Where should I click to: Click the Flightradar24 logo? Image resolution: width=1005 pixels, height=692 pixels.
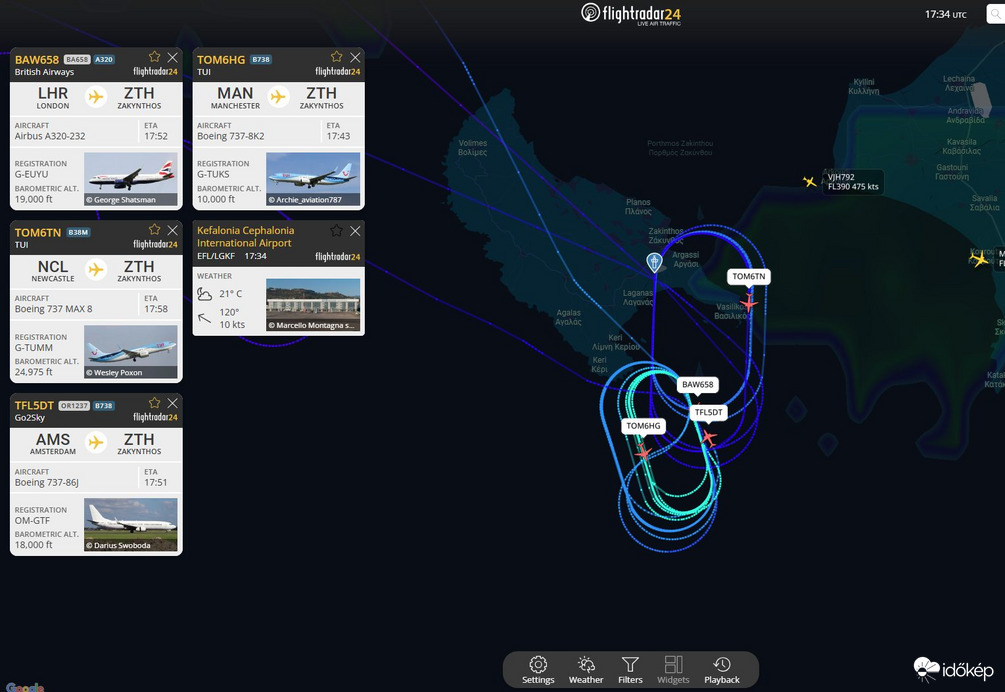click(632, 13)
